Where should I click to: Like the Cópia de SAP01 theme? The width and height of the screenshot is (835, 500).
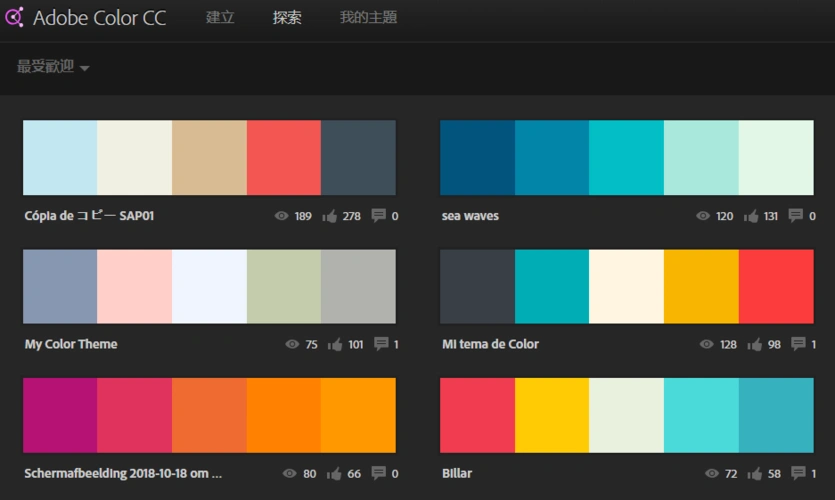pyautogui.click(x=329, y=216)
